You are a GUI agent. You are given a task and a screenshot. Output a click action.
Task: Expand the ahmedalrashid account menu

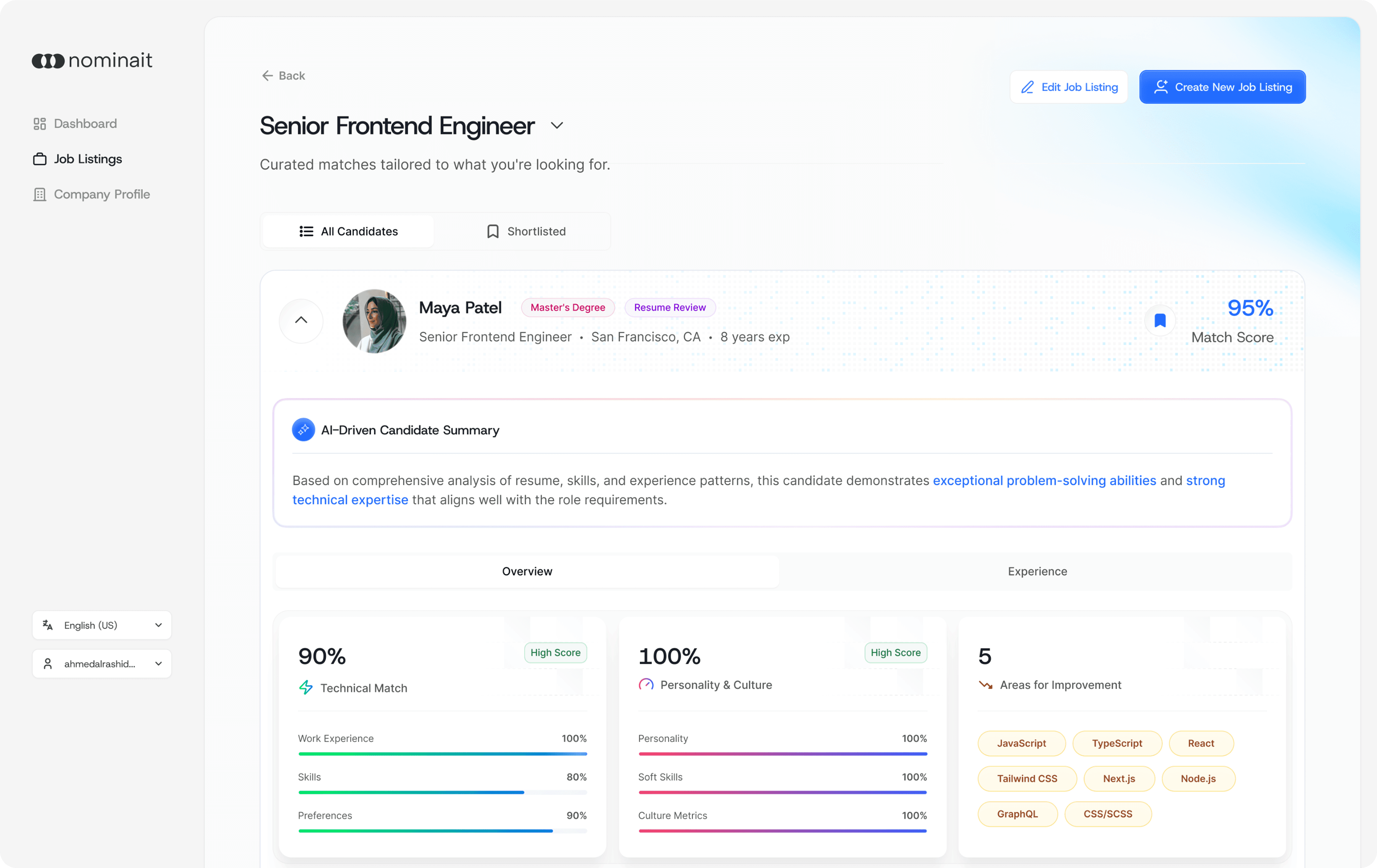[x=101, y=663]
